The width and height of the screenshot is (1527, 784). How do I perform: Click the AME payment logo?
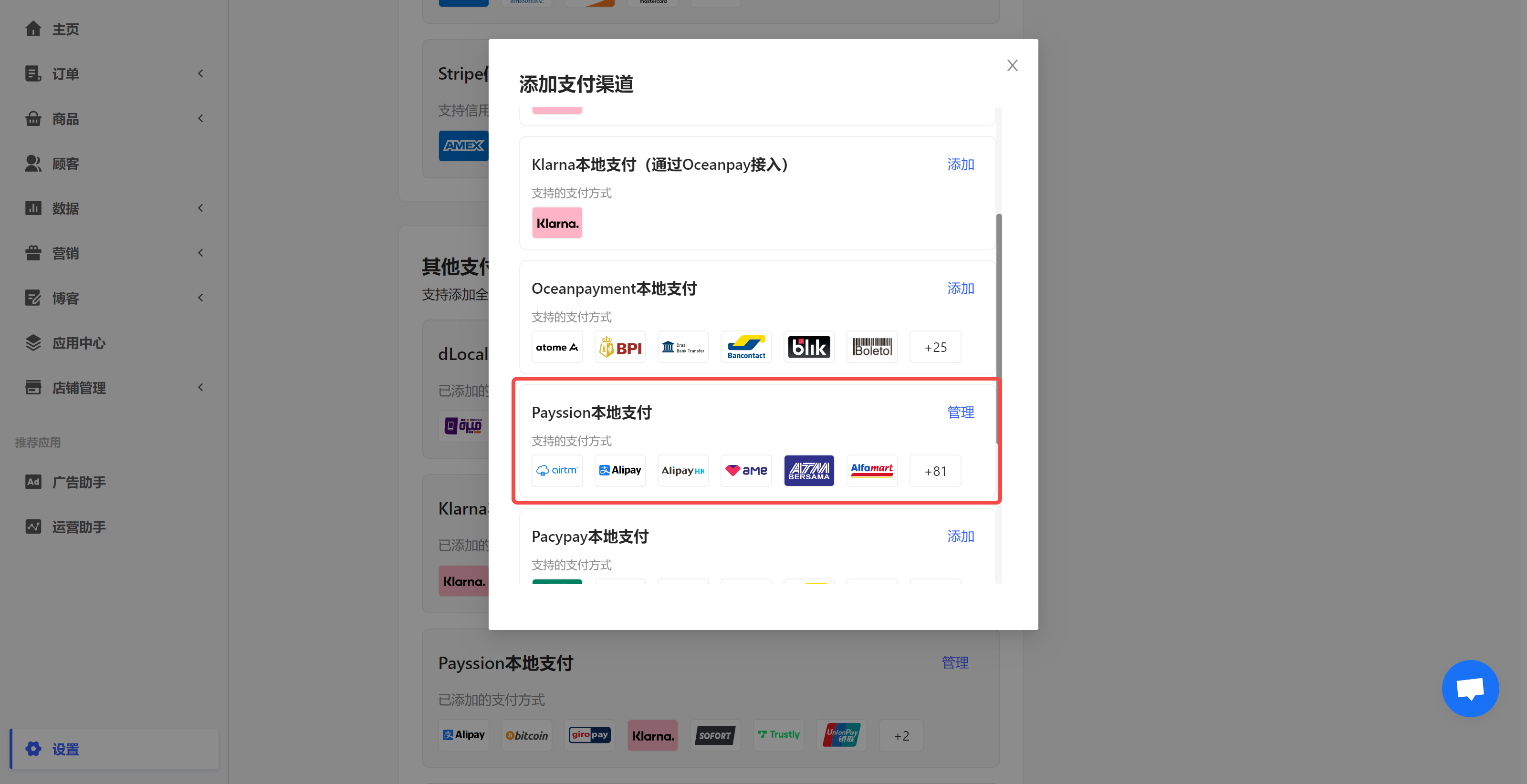(x=746, y=471)
